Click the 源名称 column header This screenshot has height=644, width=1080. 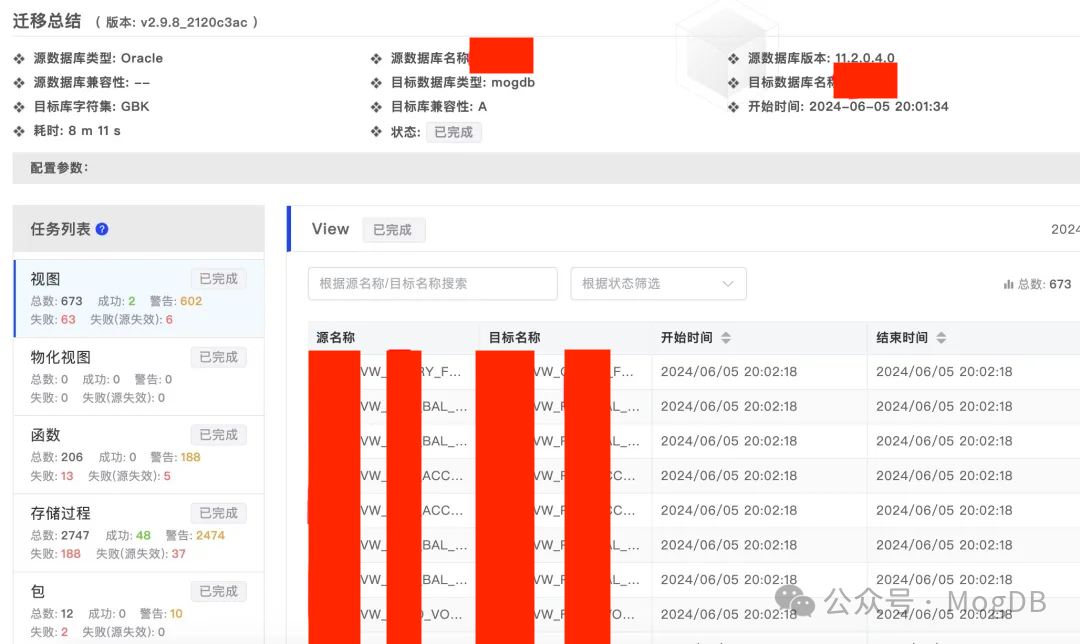[x=336, y=338]
